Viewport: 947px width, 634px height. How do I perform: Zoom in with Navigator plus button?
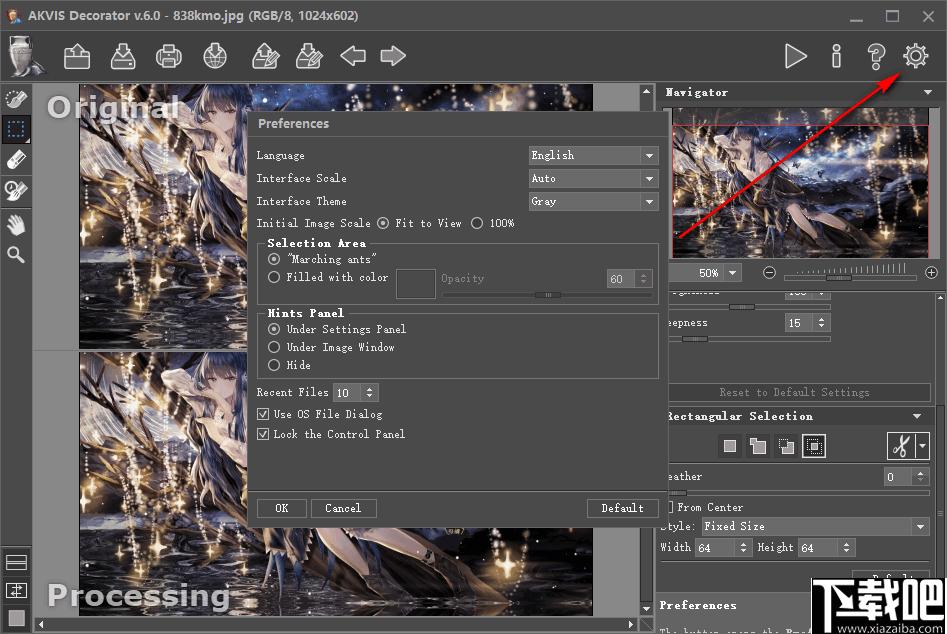tap(931, 273)
